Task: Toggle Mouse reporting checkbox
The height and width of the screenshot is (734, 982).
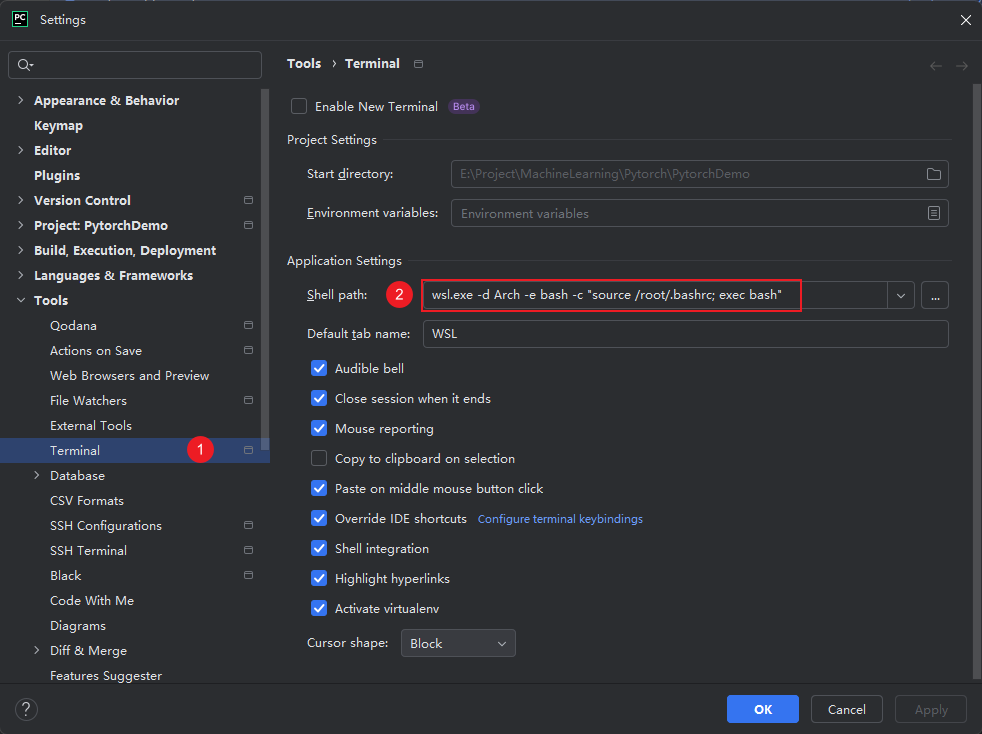Action: point(319,428)
